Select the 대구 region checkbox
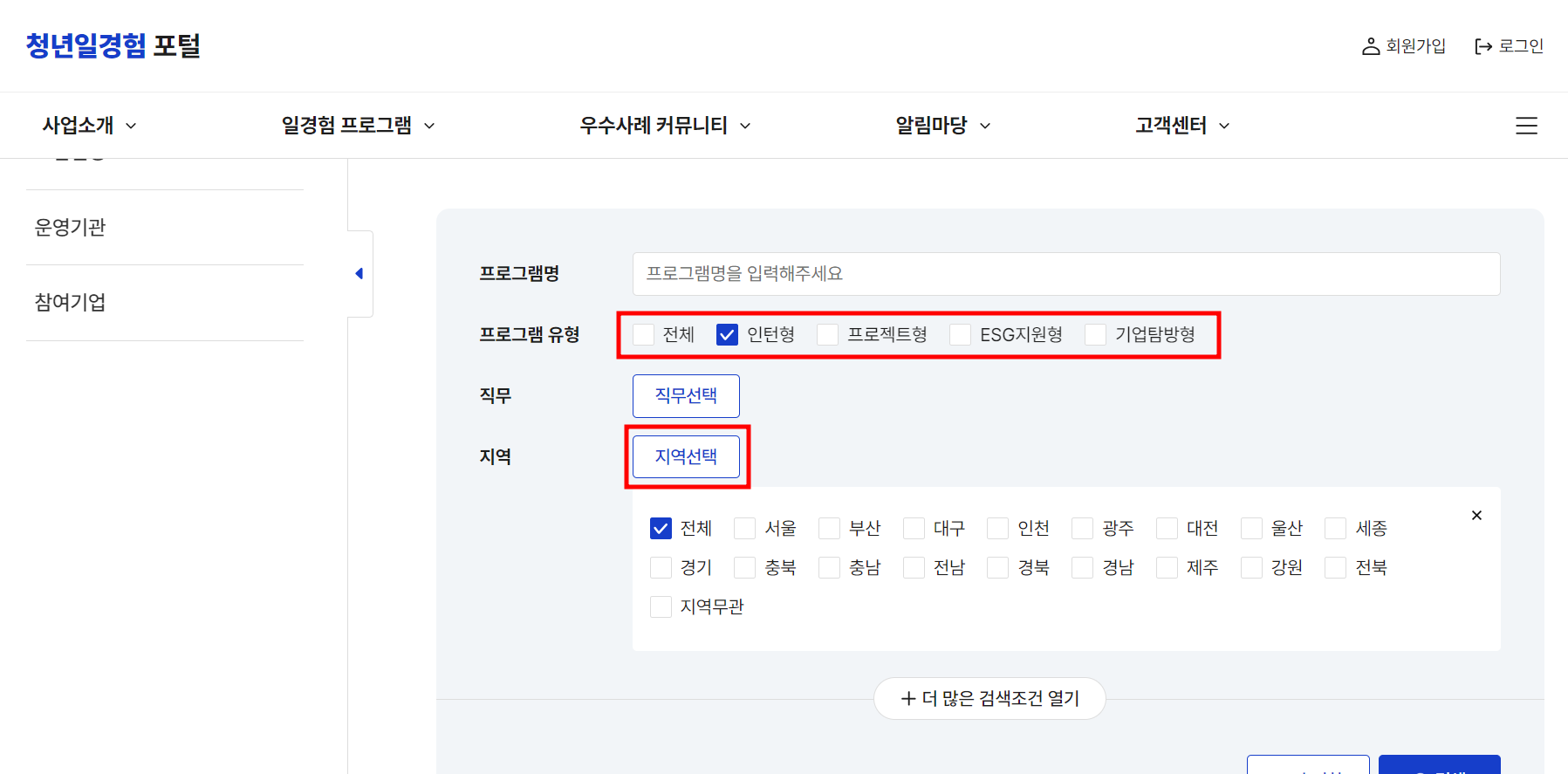The height and width of the screenshot is (774, 1568). tap(914, 529)
